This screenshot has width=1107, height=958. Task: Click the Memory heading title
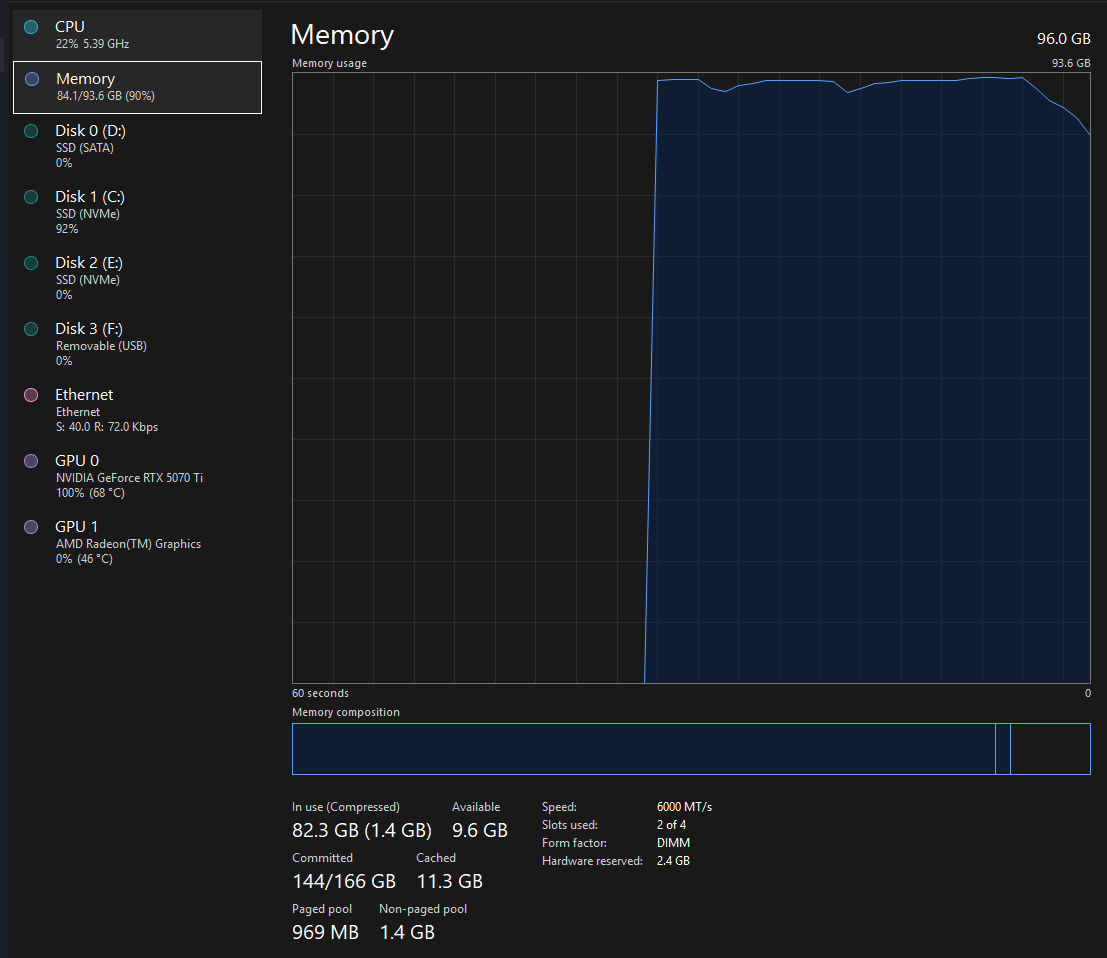(x=342, y=35)
